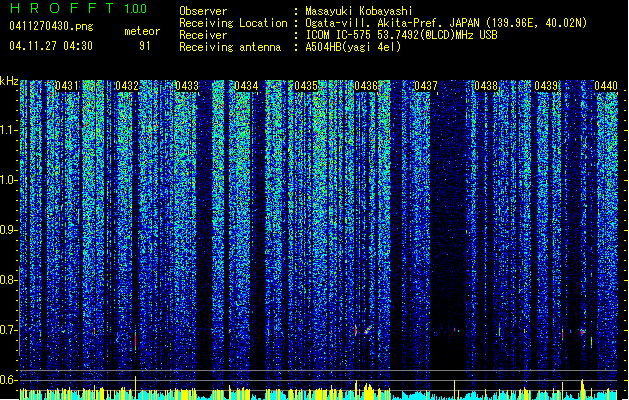The width and height of the screenshot is (629, 400).
Task: Click the 0434 time marker
Action: click(246, 86)
